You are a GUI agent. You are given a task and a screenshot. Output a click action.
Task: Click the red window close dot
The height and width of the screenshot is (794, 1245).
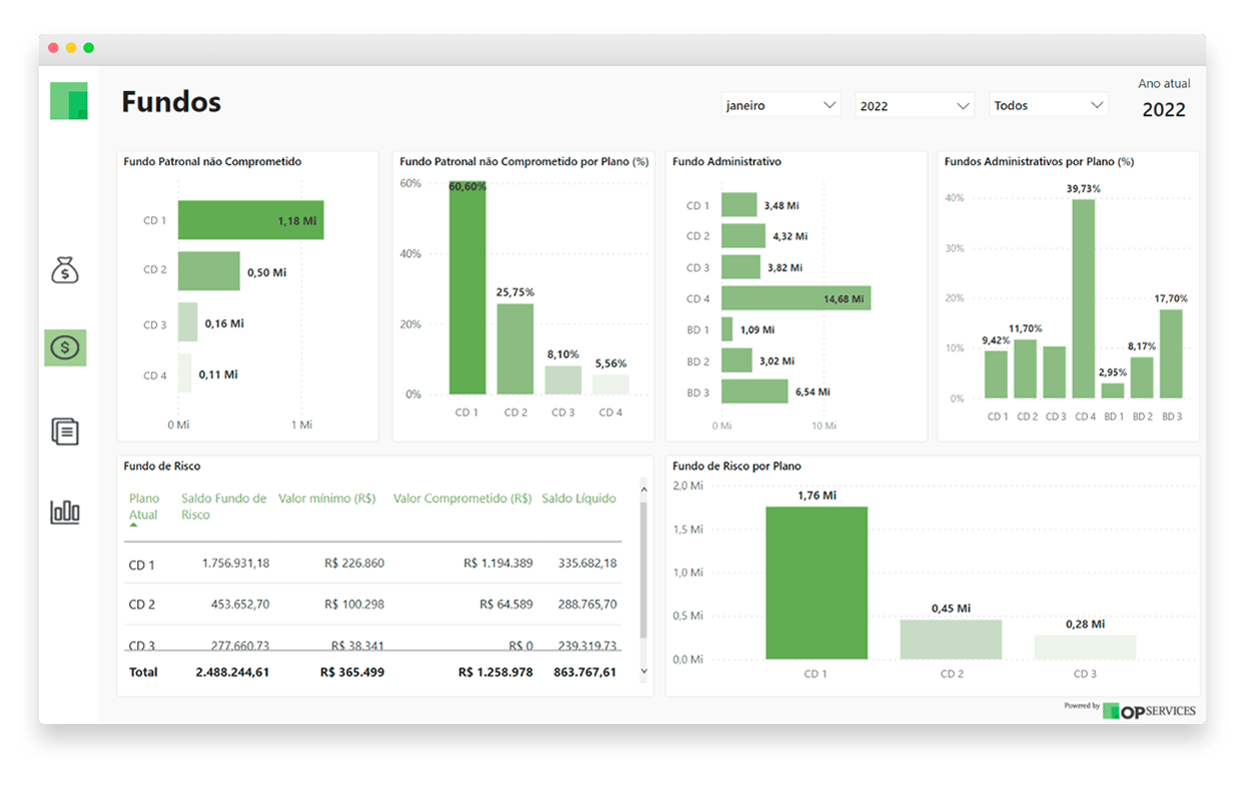point(53,48)
